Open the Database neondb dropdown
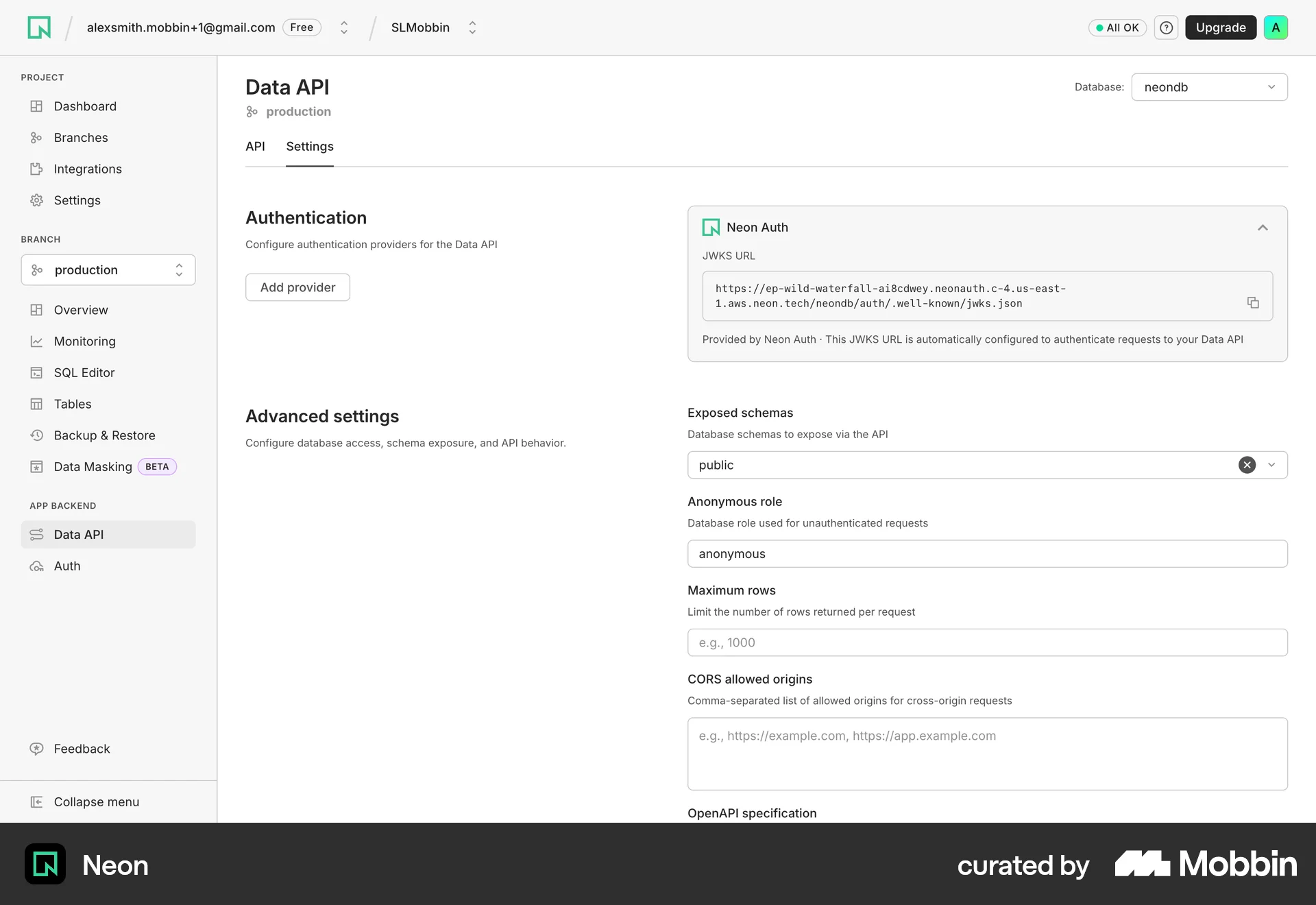This screenshot has height=905, width=1316. pyautogui.click(x=1209, y=87)
